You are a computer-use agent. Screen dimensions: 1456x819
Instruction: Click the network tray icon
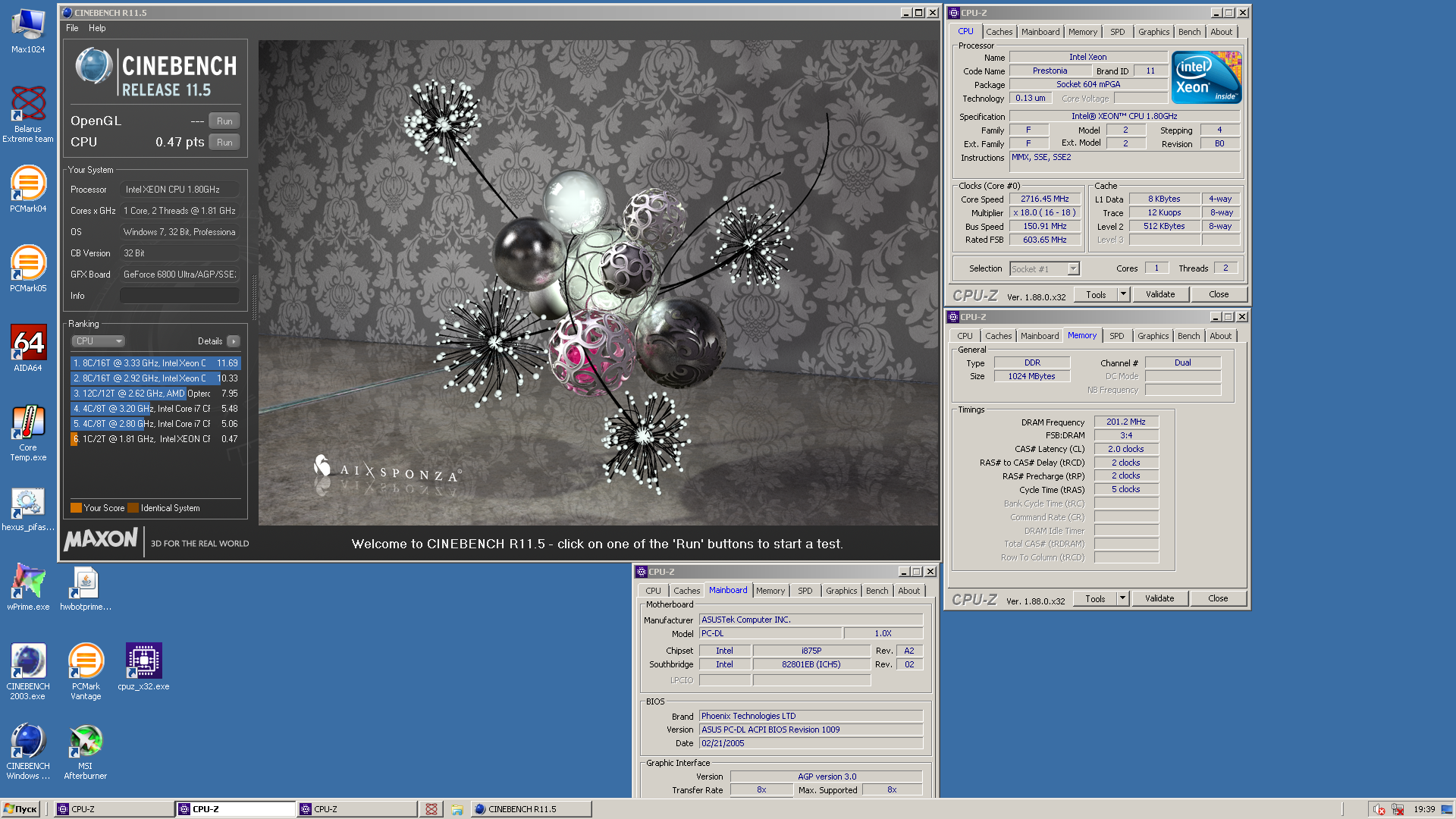tap(1398, 809)
